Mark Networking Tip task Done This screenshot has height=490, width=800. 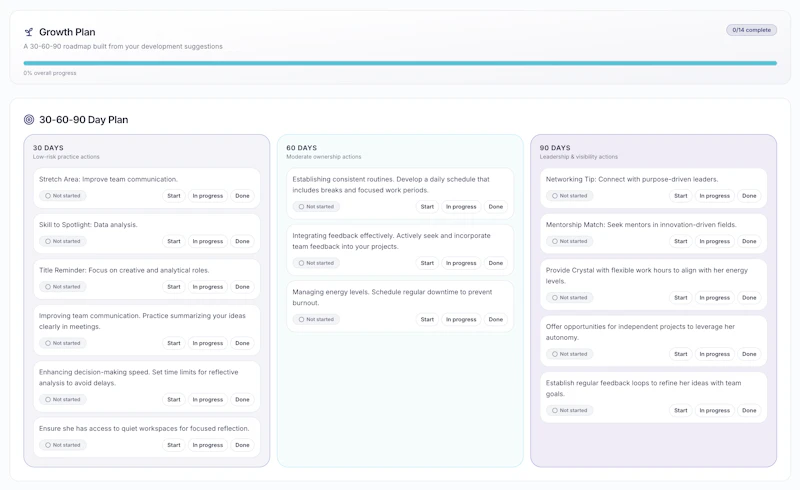coord(749,196)
